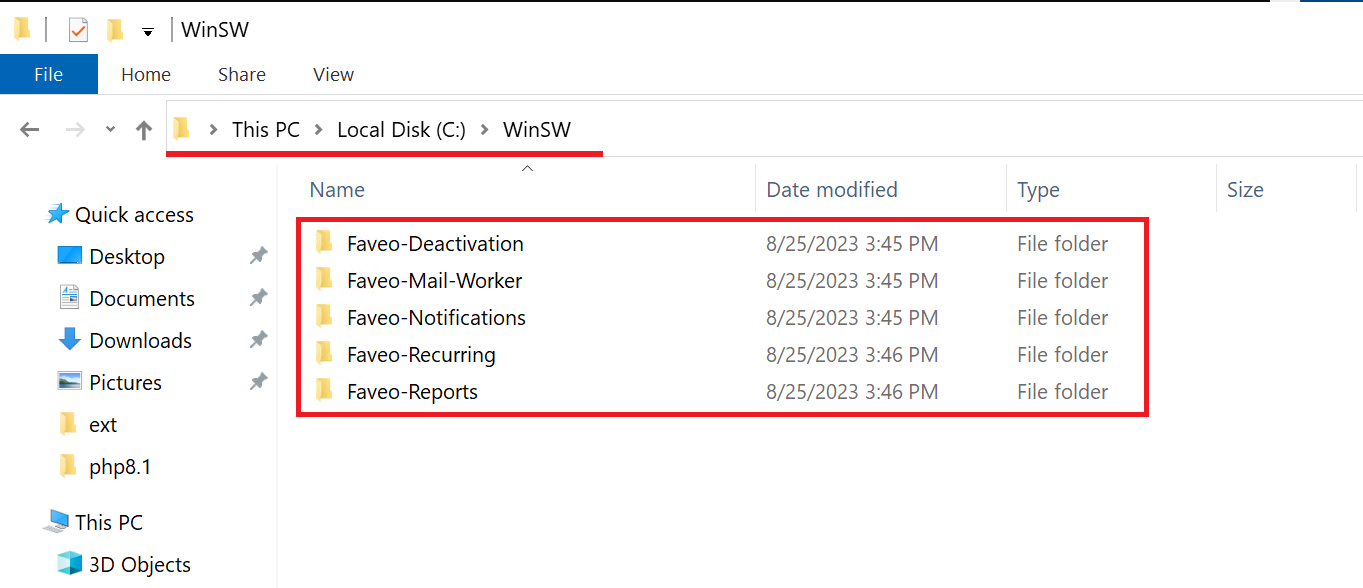The image size is (1363, 588).
Task: Click the 3D Objects cube icon
Action: point(70,564)
